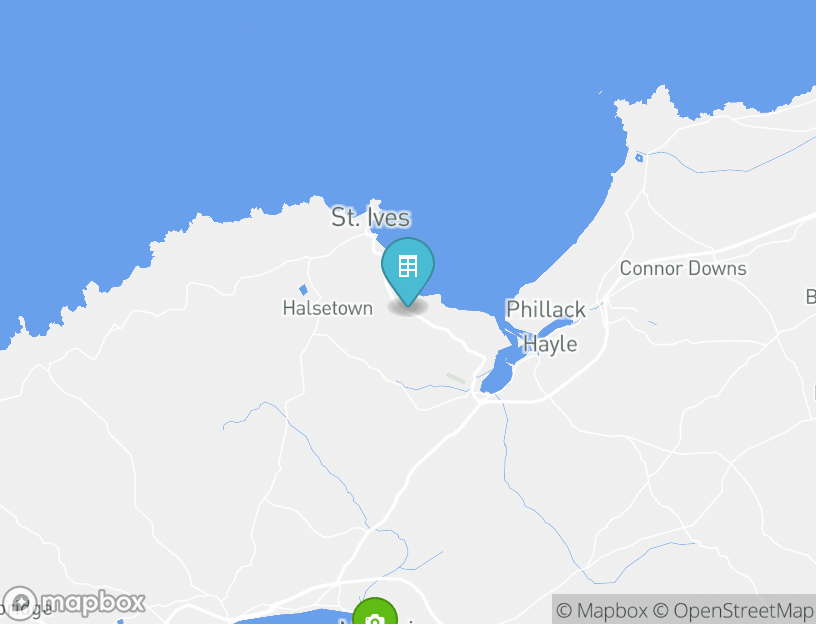
Task: Open the © Mapbox attribution link
Action: coord(602,610)
